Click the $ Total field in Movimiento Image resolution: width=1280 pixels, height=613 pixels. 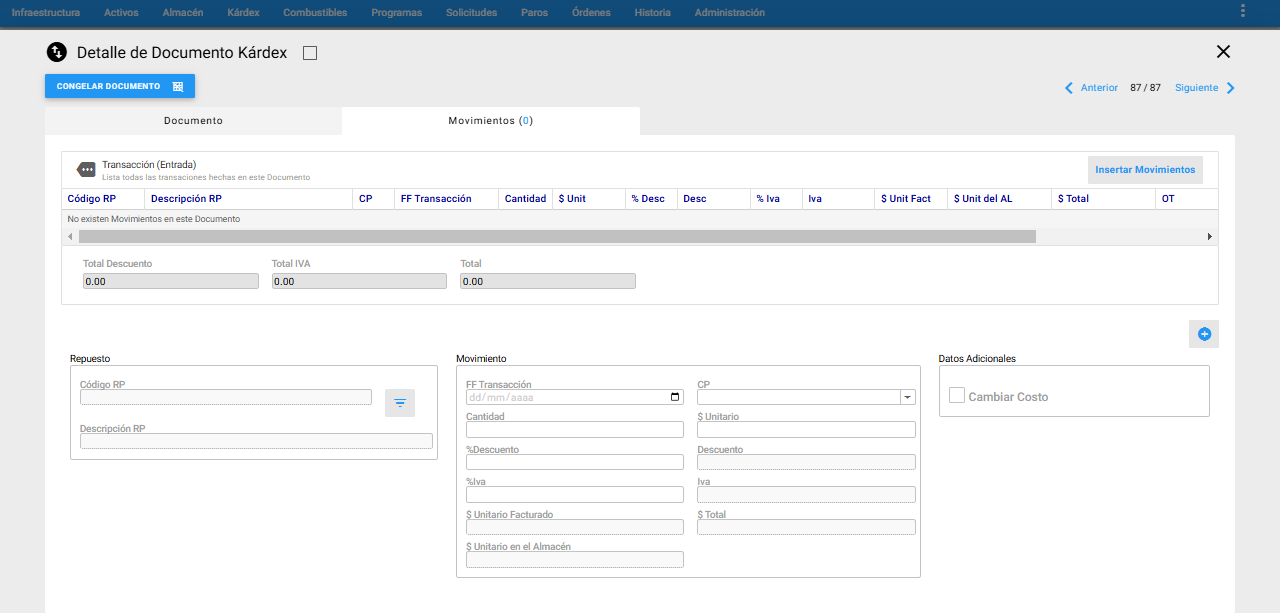[806, 527]
